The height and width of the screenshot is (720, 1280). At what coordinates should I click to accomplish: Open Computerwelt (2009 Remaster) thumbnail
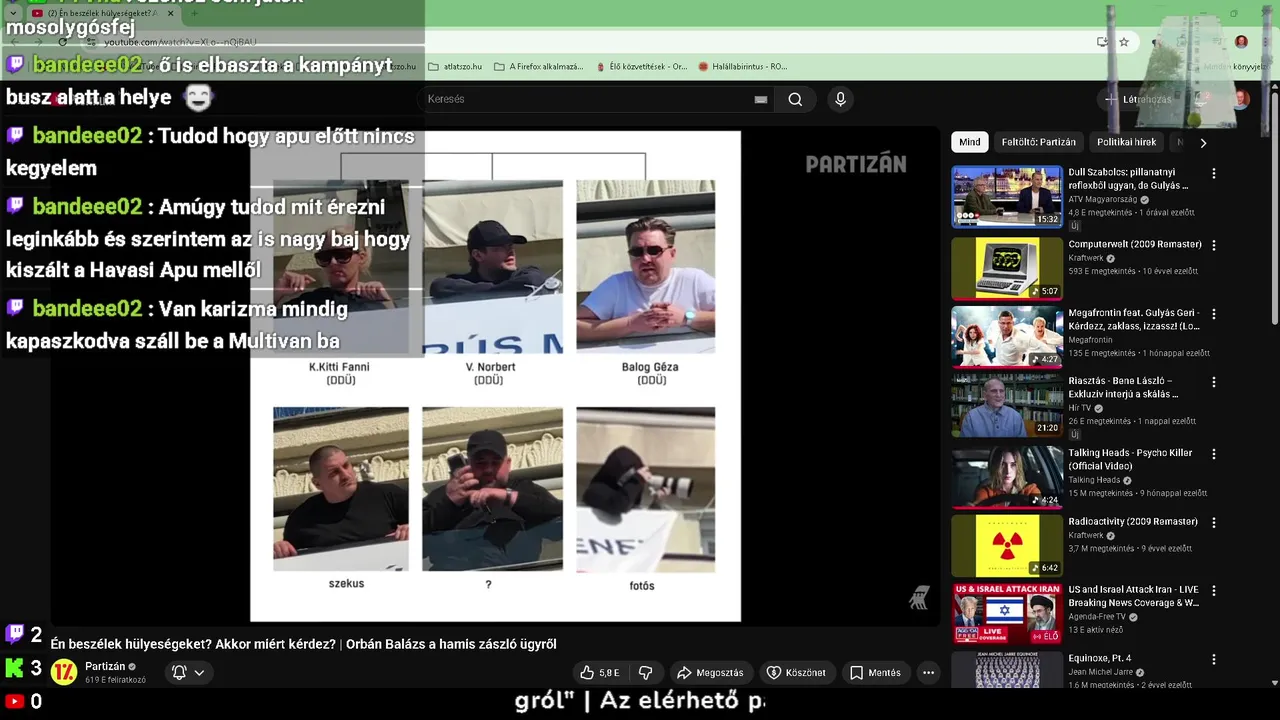(x=1006, y=268)
